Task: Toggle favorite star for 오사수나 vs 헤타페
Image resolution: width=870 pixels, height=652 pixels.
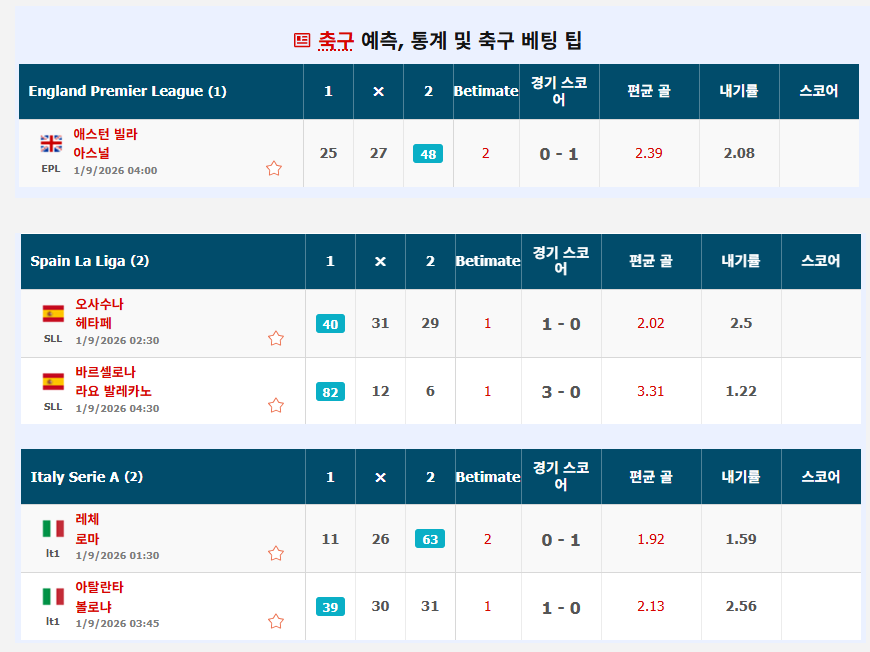Action: [276, 338]
